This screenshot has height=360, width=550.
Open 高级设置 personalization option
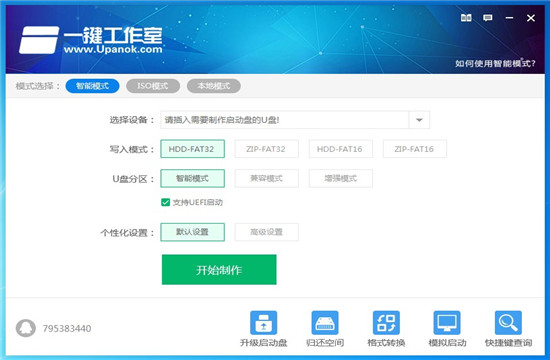point(267,232)
